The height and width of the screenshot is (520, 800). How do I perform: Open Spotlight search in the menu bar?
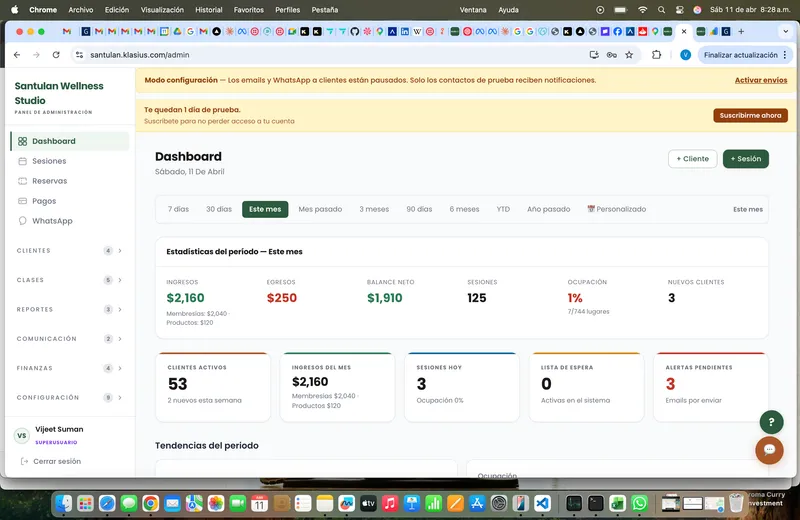(x=661, y=10)
